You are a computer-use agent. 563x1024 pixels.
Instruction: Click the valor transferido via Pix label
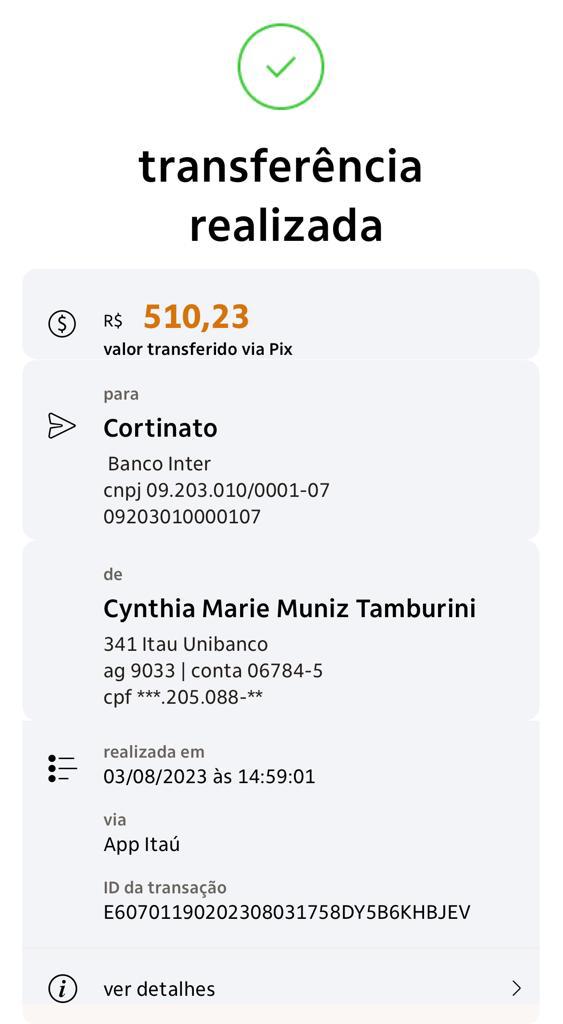(x=198, y=349)
